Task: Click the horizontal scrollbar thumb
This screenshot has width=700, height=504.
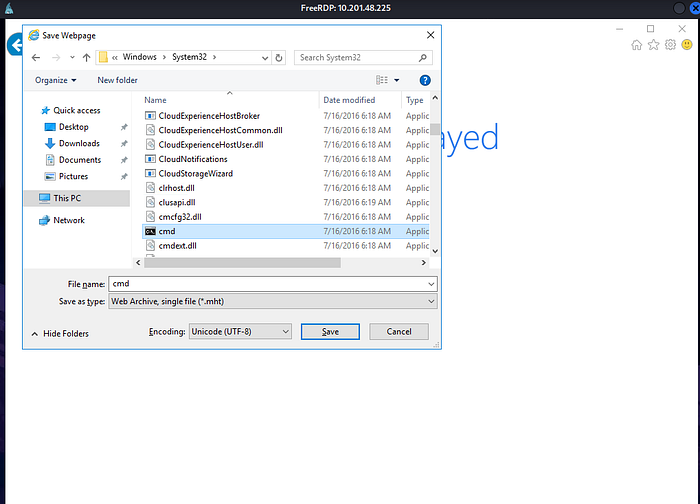Action: tap(242, 263)
